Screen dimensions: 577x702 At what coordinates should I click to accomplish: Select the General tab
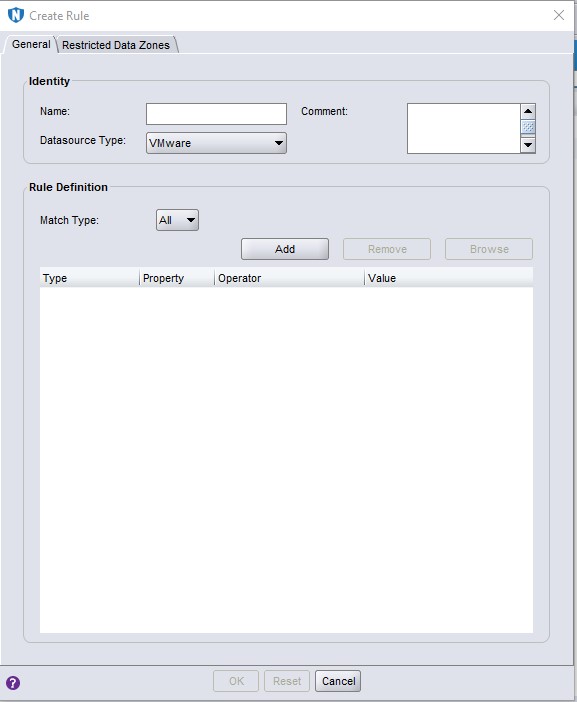click(31, 44)
